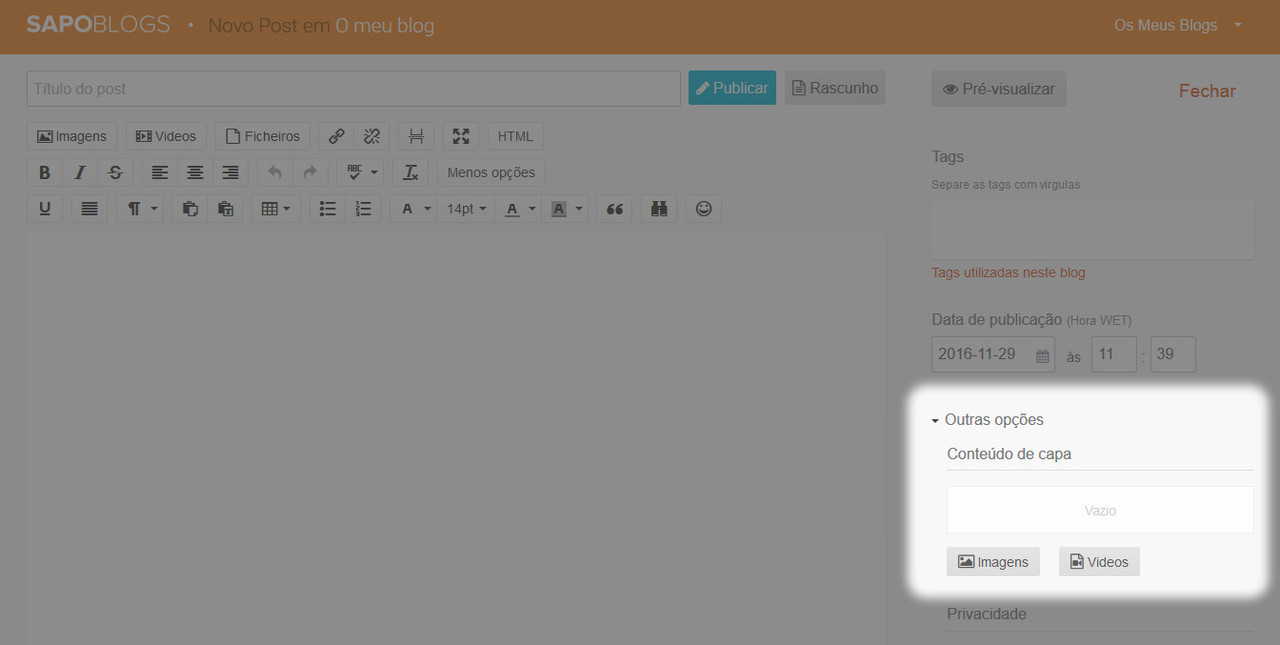Open find and replace (binoculars icon)
Image resolution: width=1280 pixels, height=645 pixels.
tap(658, 209)
